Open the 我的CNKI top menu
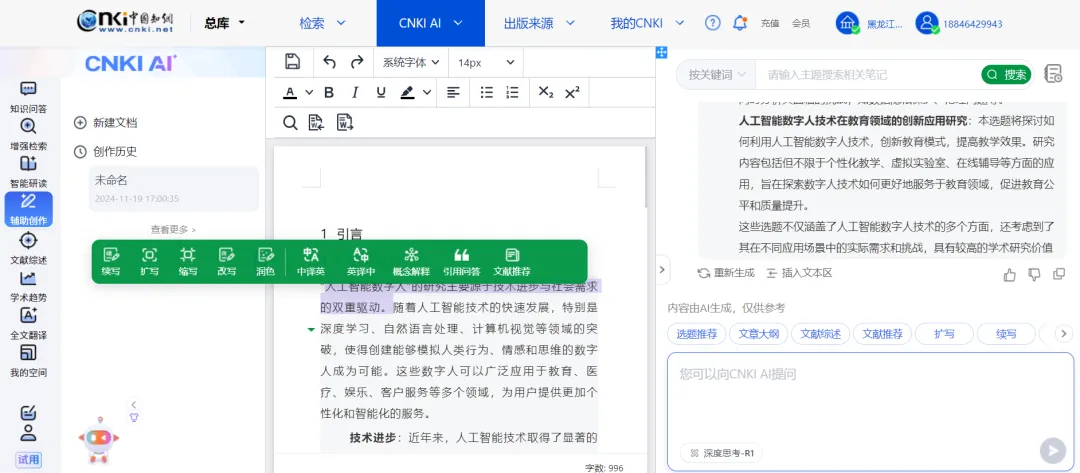 (647, 23)
